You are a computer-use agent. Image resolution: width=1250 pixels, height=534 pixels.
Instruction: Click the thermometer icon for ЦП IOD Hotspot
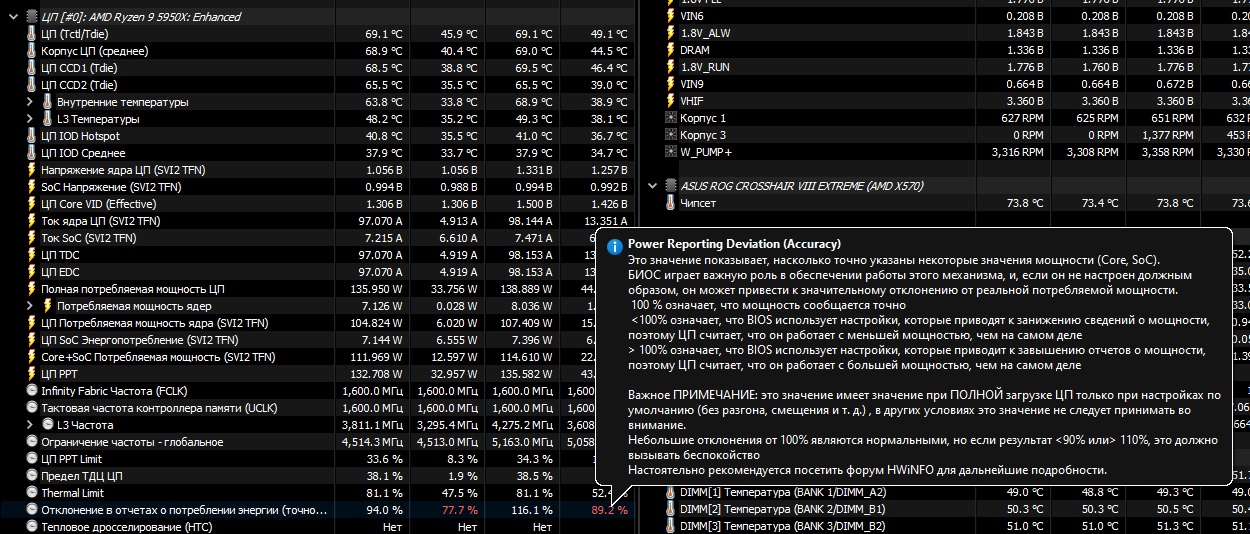(31, 136)
